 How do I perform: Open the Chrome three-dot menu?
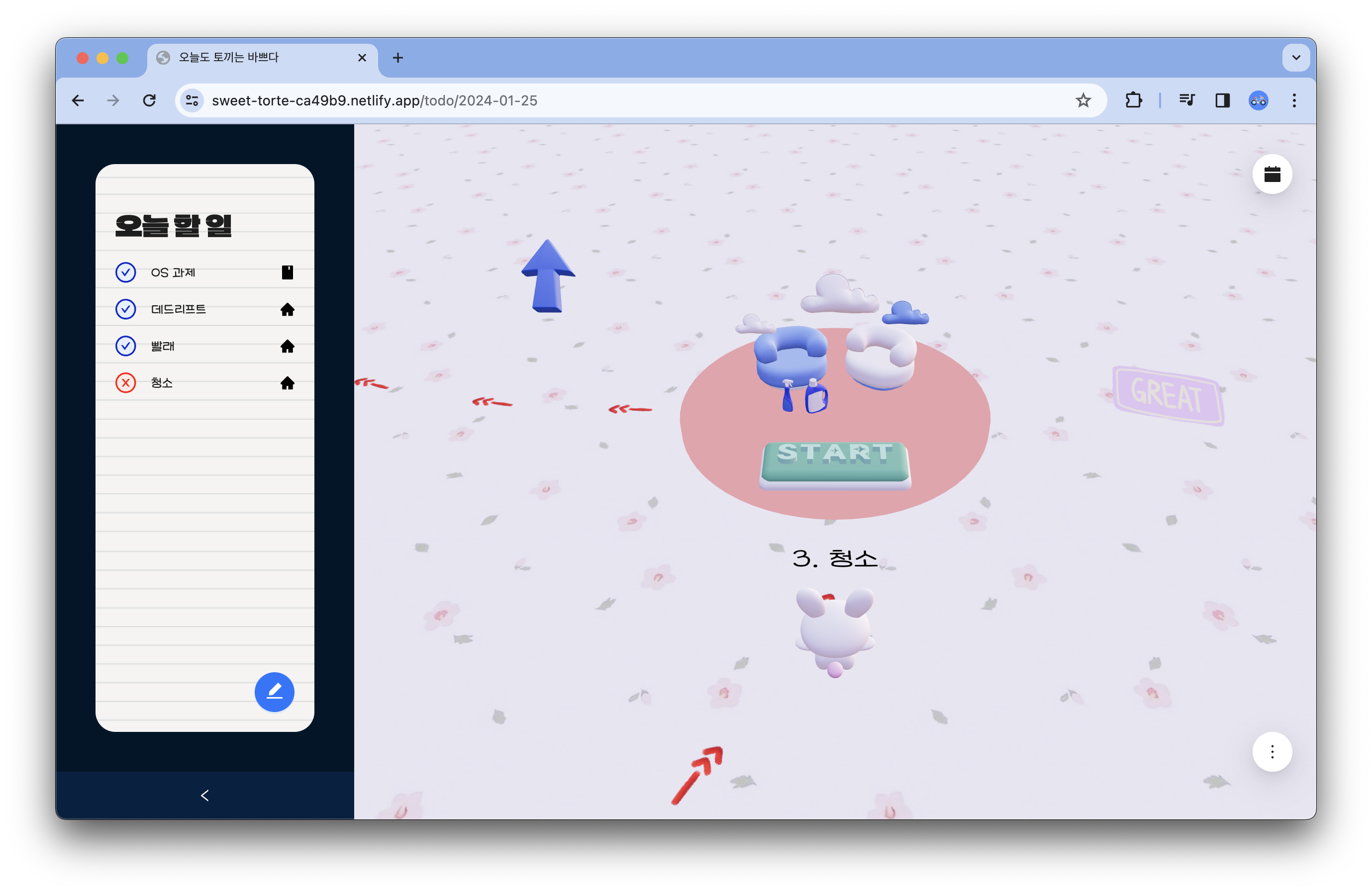pyautogui.click(x=1294, y=100)
